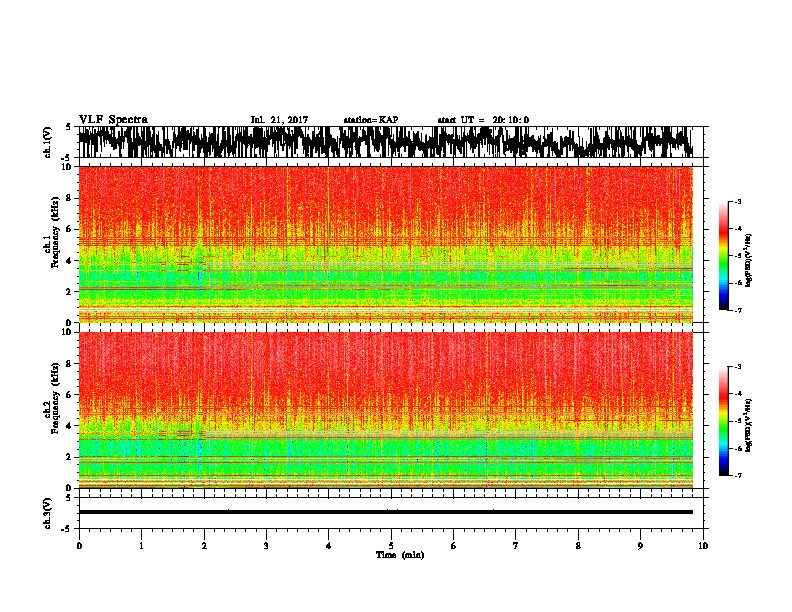The height and width of the screenshot is (612, 792).
Task: Click inside the ch.2 spectrogram panel
Action: [x=386, y=410]
